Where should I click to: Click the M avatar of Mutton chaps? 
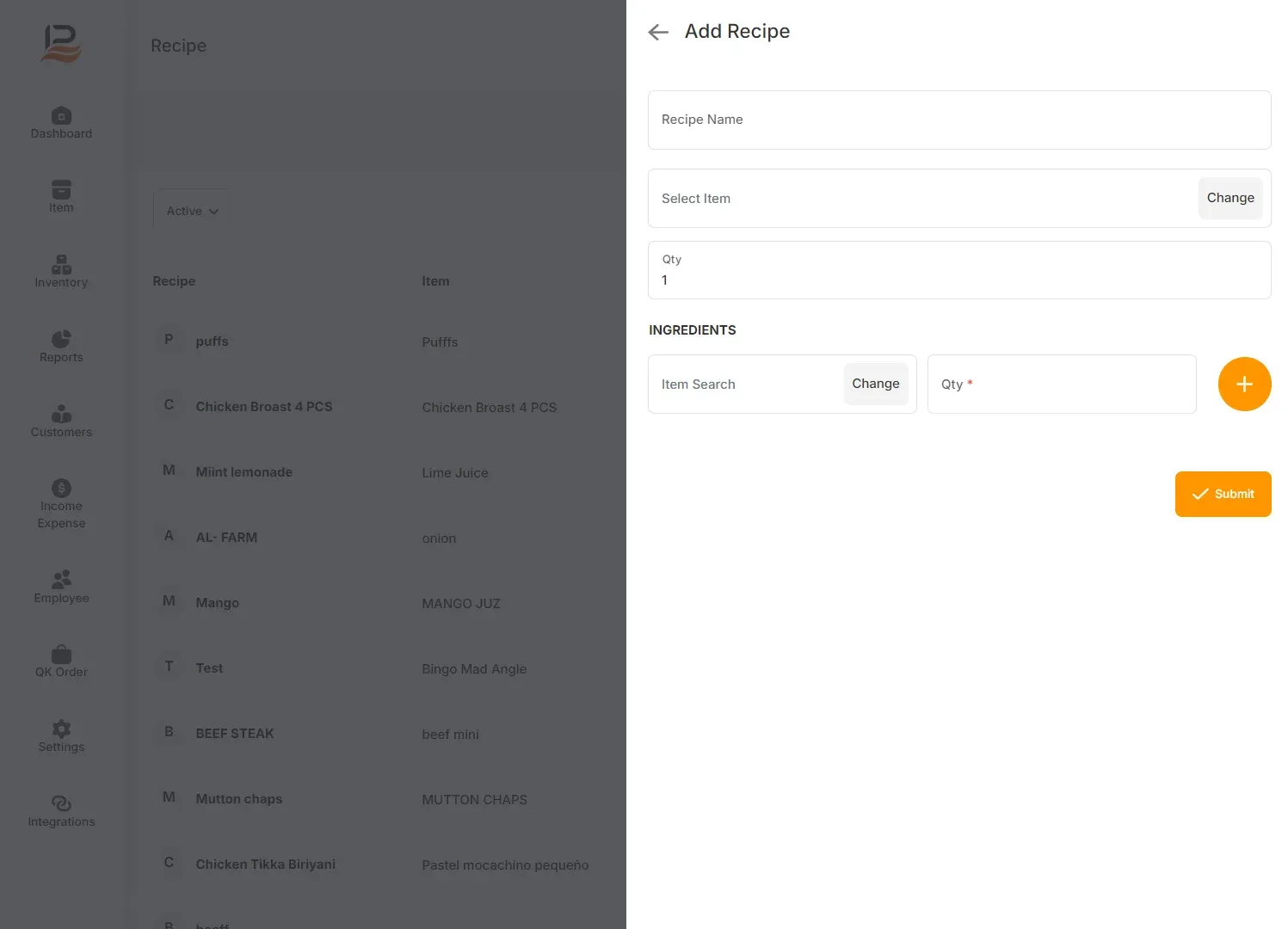pos(169,797)
